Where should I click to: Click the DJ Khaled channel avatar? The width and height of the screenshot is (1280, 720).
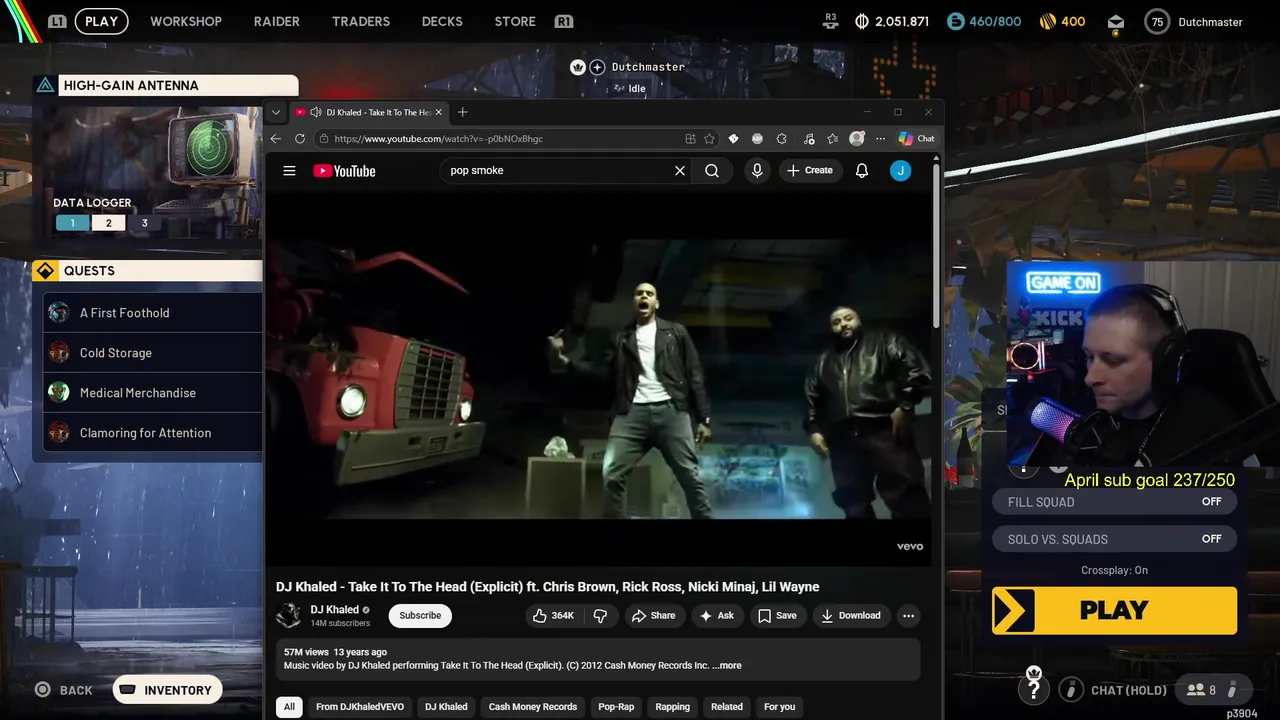289,616
